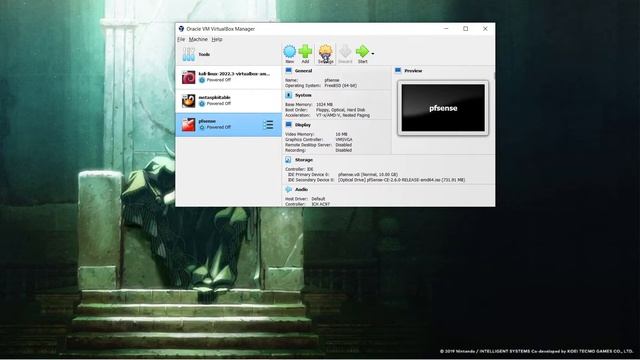Image resolution: width=640 pixels, height=360 pixels.
Task: Select the metasploitable virtual machine name
Action: pos(214,98)
